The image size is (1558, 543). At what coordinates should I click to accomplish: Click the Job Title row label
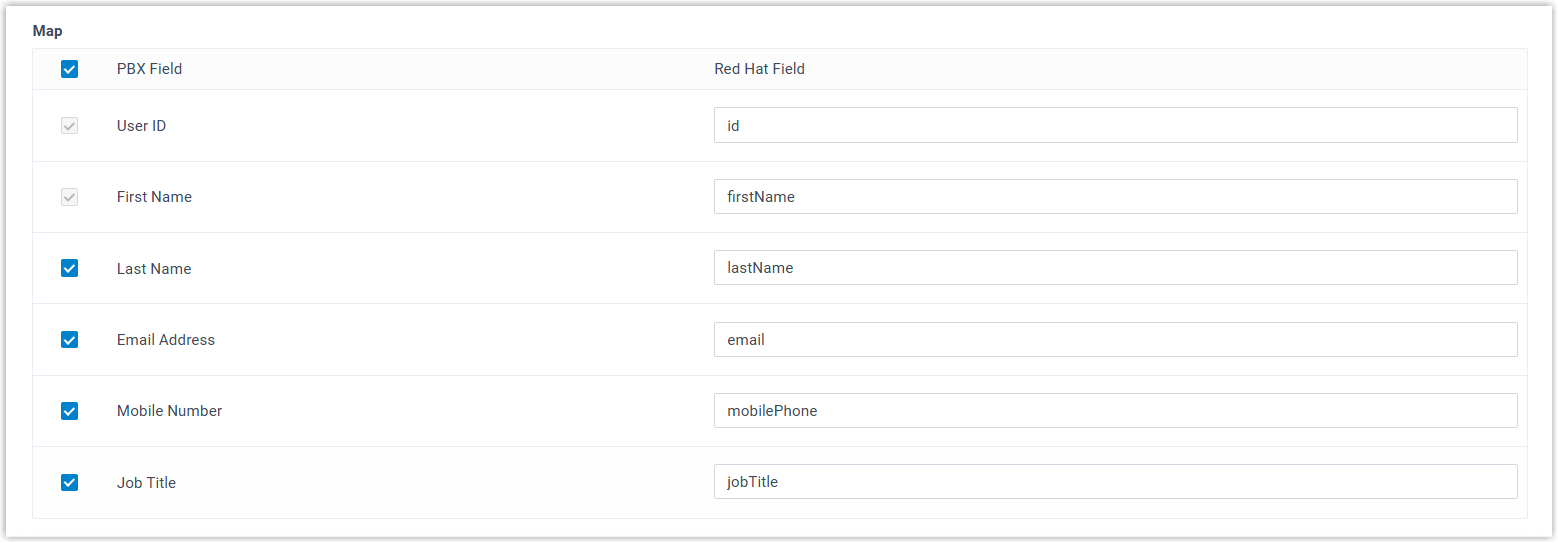[x=146, y=483]
